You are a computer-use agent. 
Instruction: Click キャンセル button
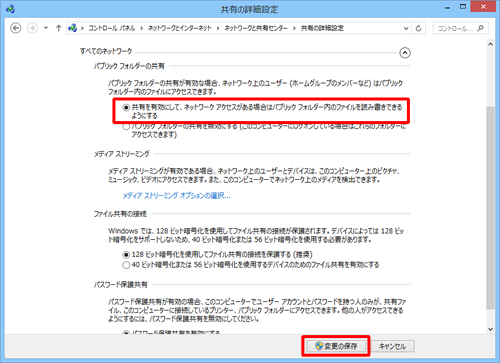(392, 346)
